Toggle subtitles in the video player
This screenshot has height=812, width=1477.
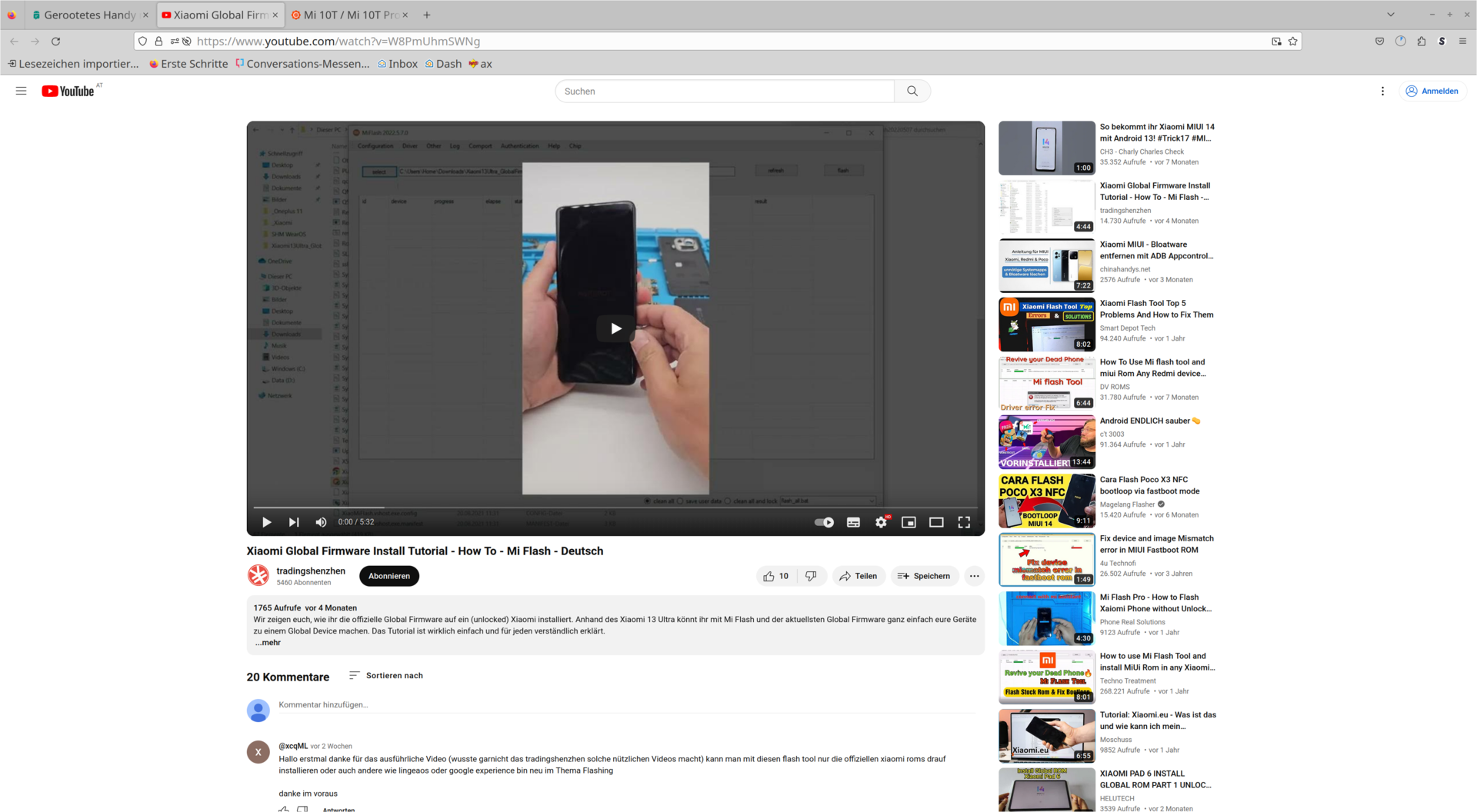pyautogui.click(x=853, y=522)
